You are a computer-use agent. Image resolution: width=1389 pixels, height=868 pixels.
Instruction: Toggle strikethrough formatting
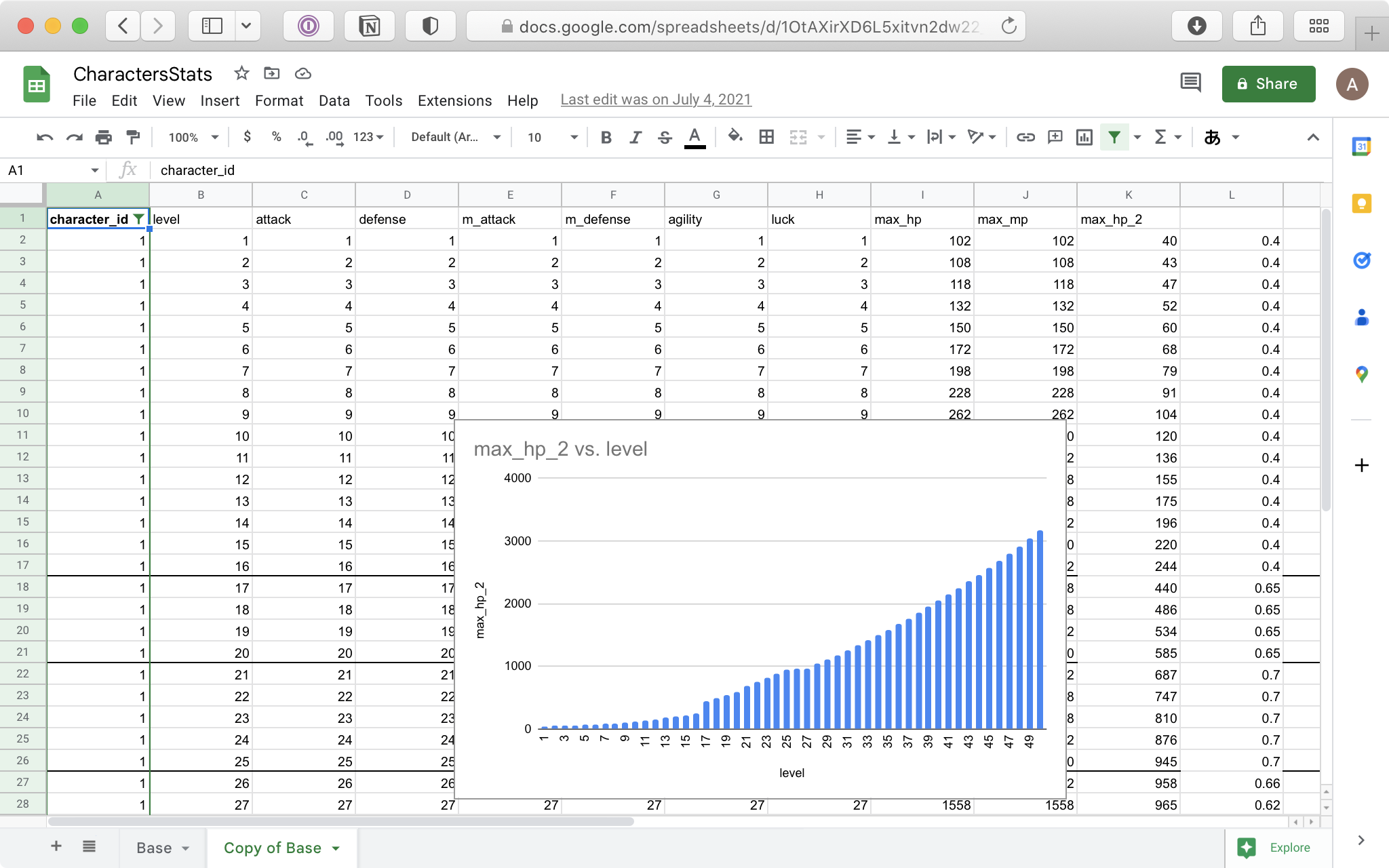665,137
